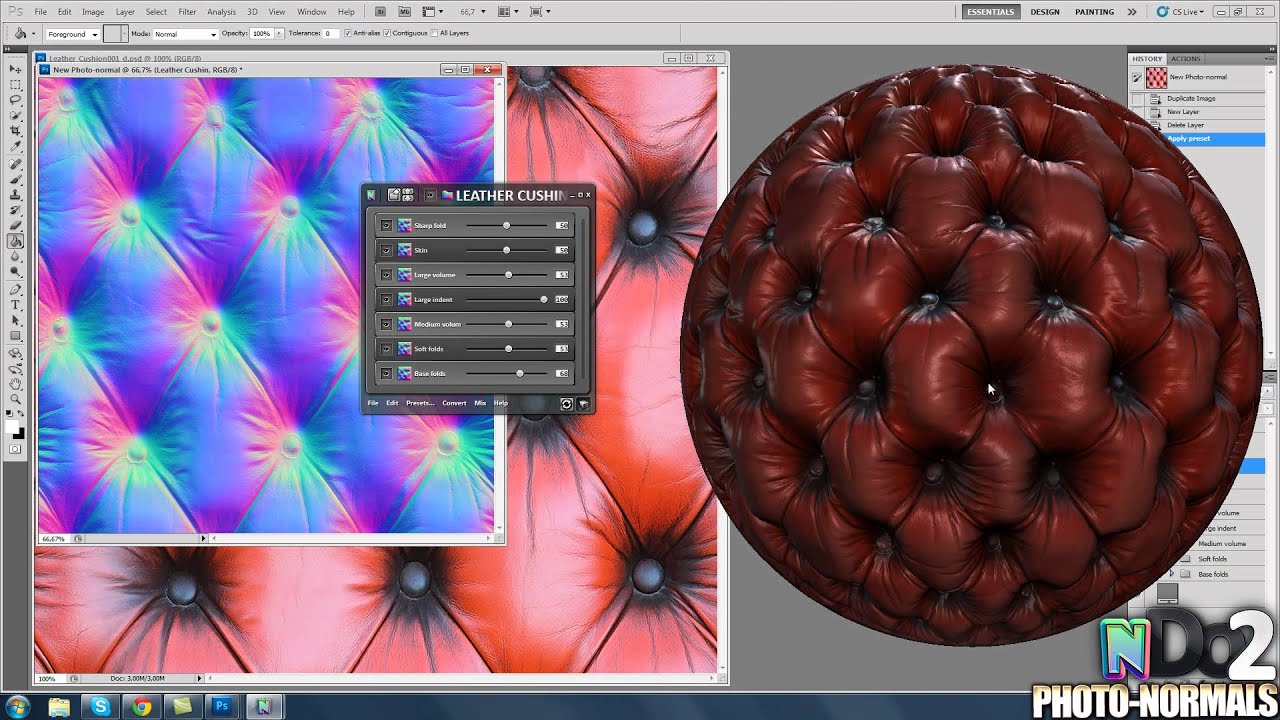This screenshot has height=720, width=1280.
Task: Select the Eyedropper tool
Action: pyautogui.click(x=16, y=147)
